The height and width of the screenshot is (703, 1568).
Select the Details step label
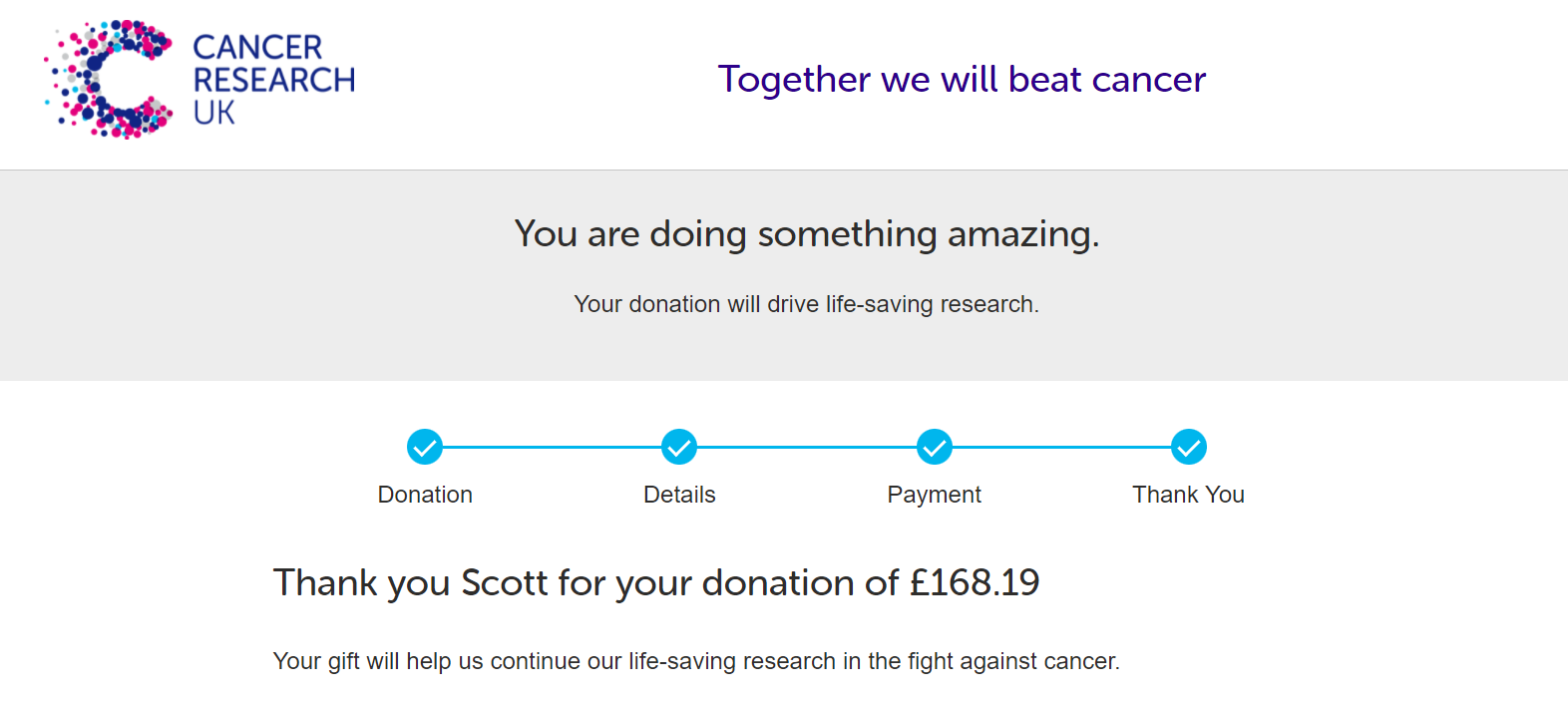coord(679,495)
